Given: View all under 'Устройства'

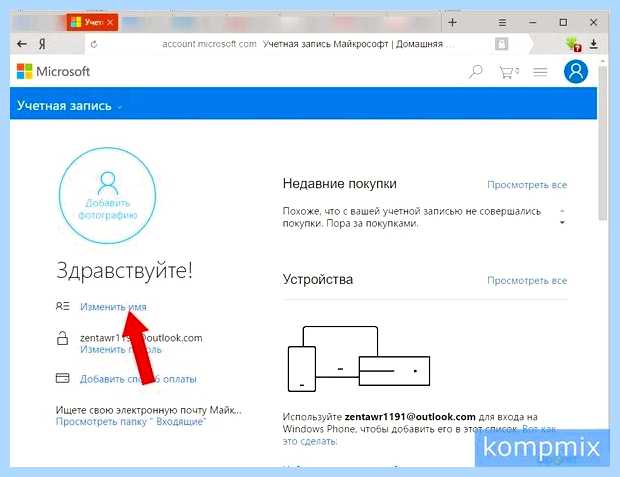Looking at the screenshot, I should click(527, 280).
